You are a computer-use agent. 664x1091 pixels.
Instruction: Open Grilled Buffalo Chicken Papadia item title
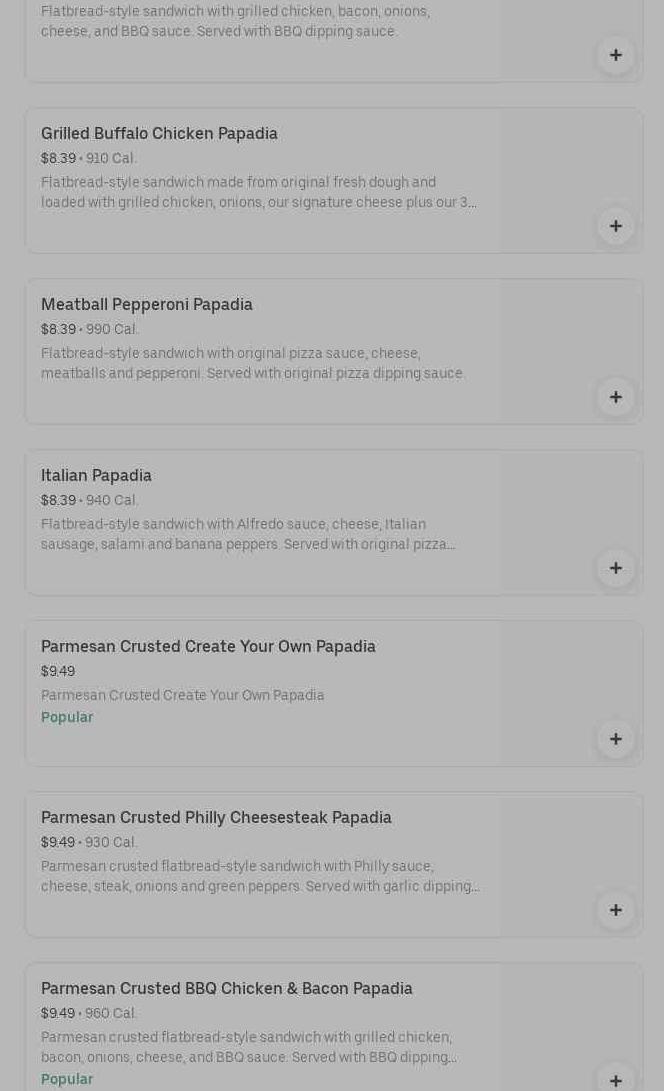click(159, 133)
